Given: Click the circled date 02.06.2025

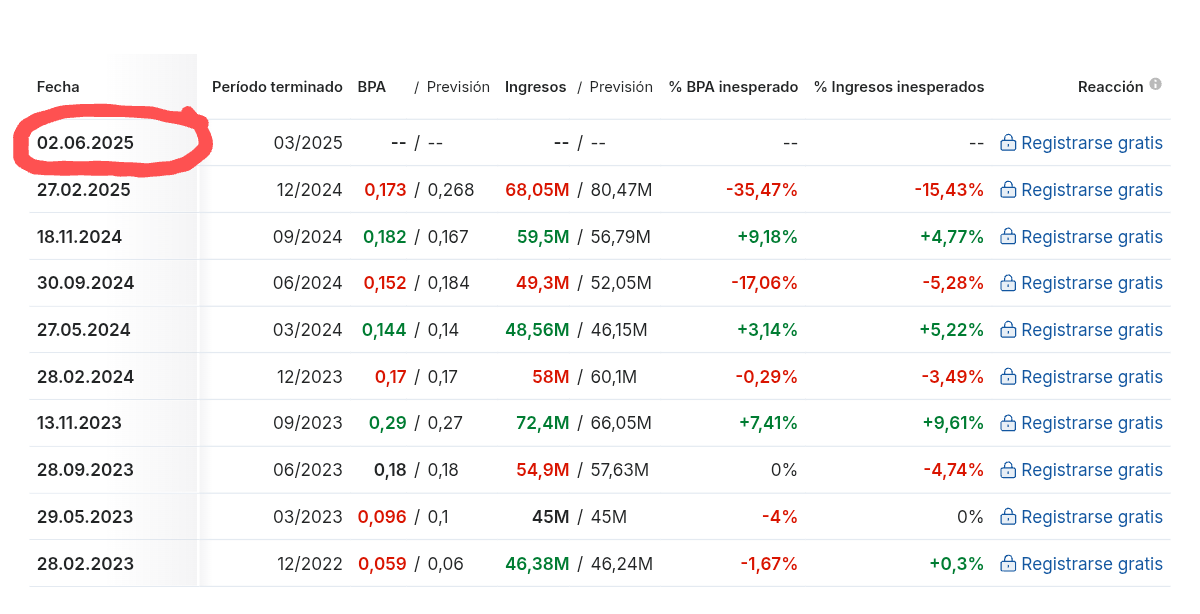Looking at the screenshot, I should click(85, 143).
